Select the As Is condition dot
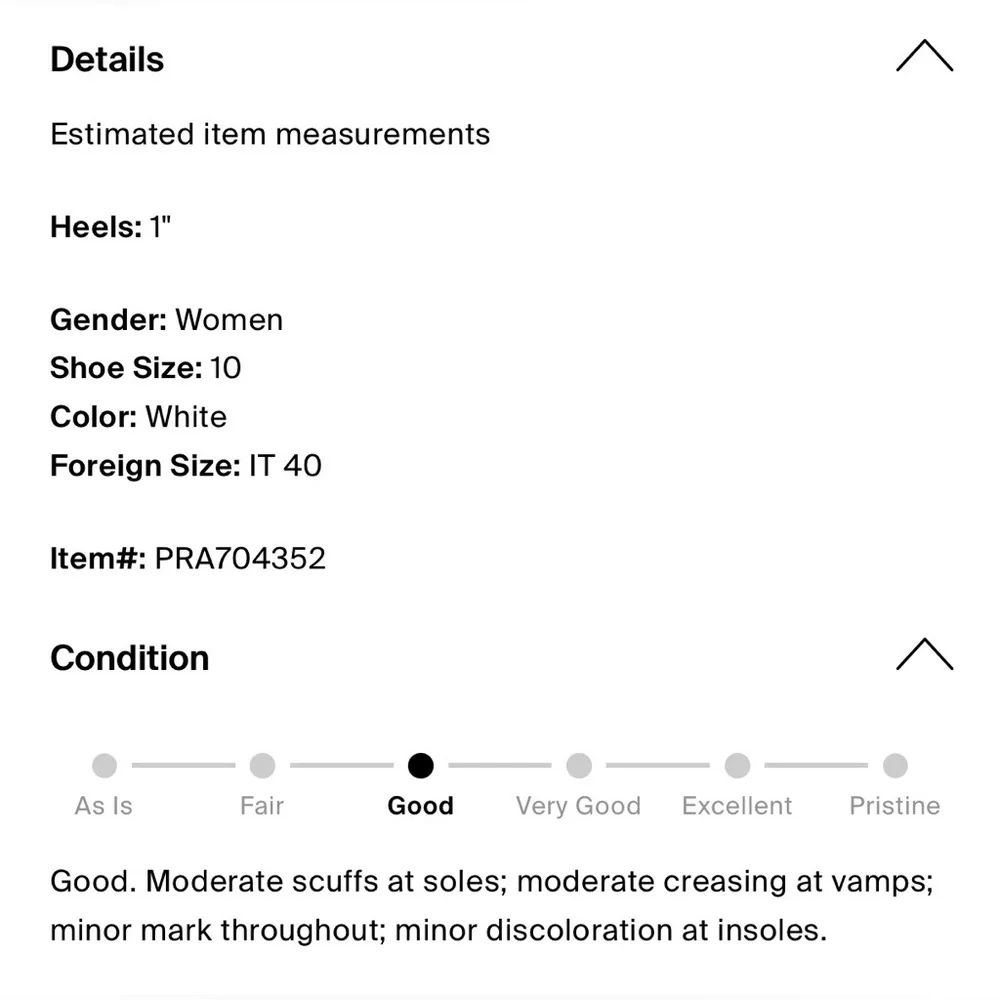 pyautogui.click(x=104, y=766)
